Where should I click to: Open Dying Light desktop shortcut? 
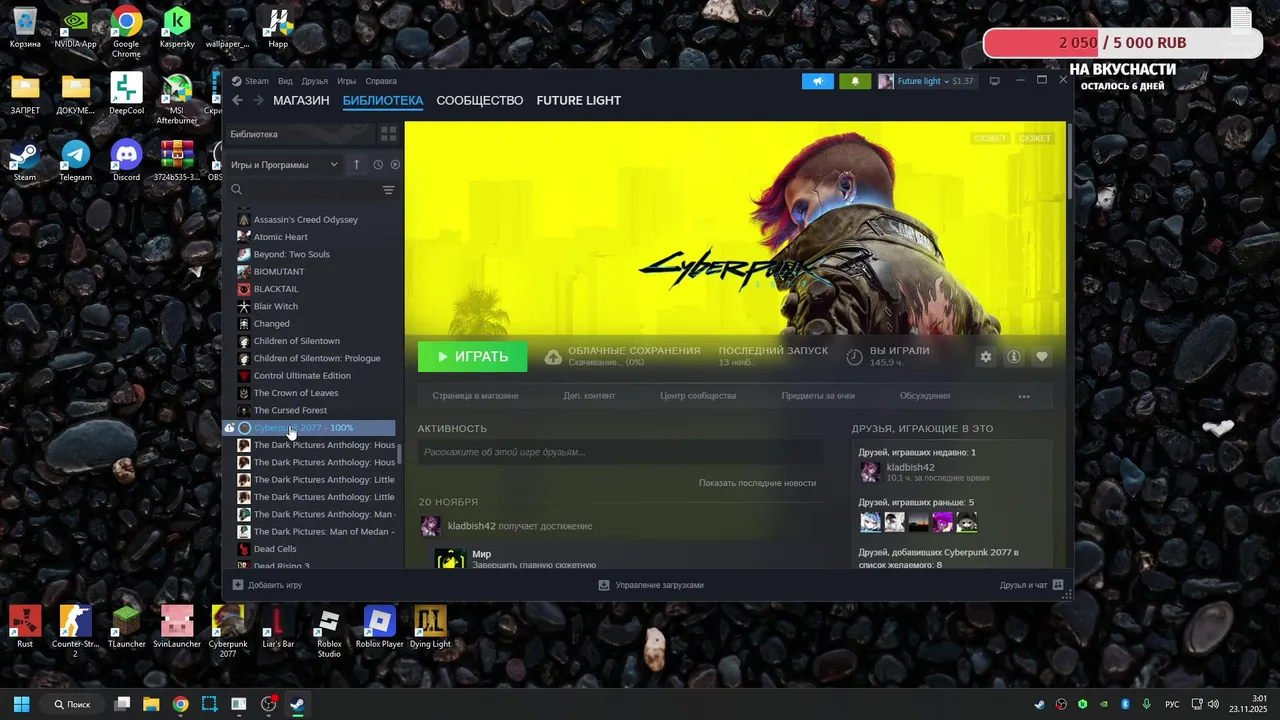(x=430, y=627)
